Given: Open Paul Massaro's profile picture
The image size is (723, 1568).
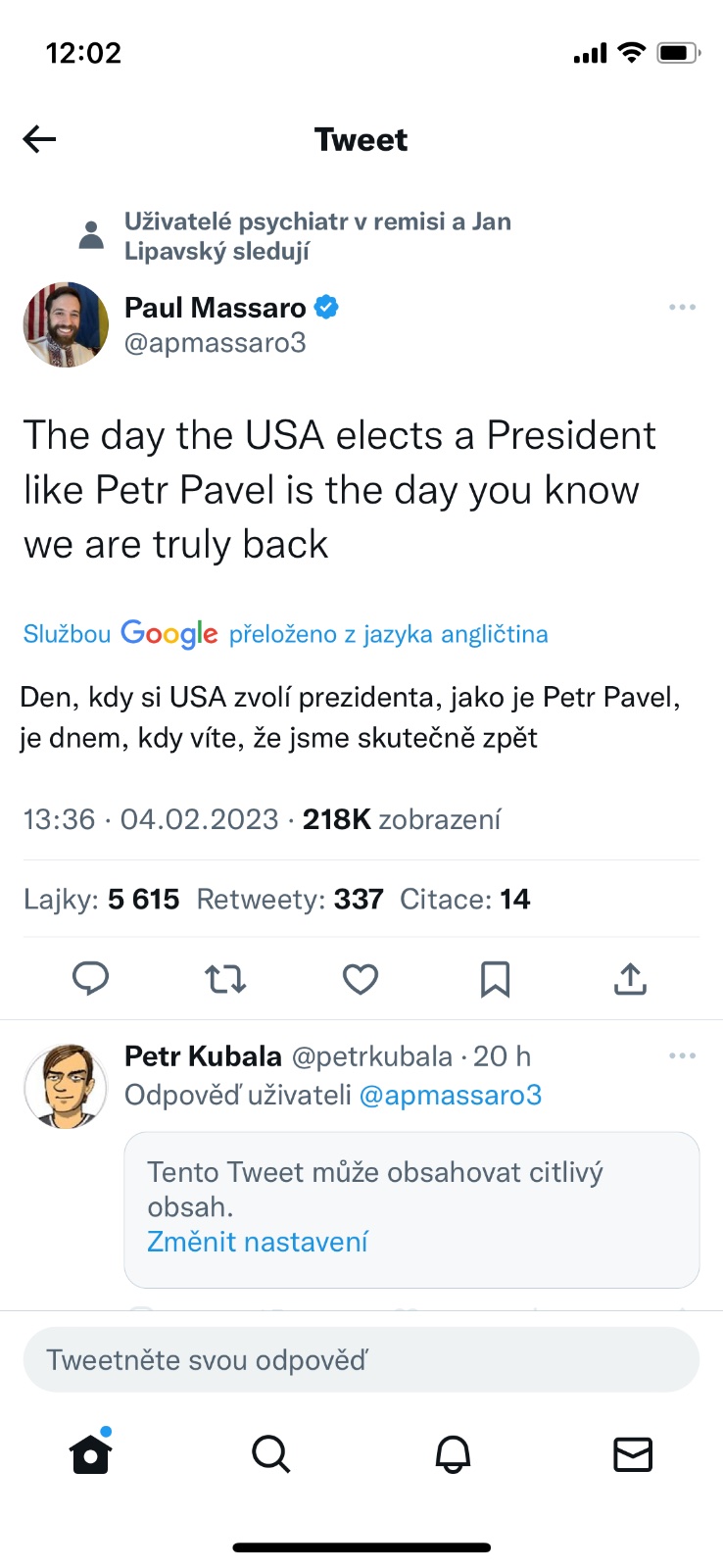Looking at the screenshot, I should tap(66, 324).
